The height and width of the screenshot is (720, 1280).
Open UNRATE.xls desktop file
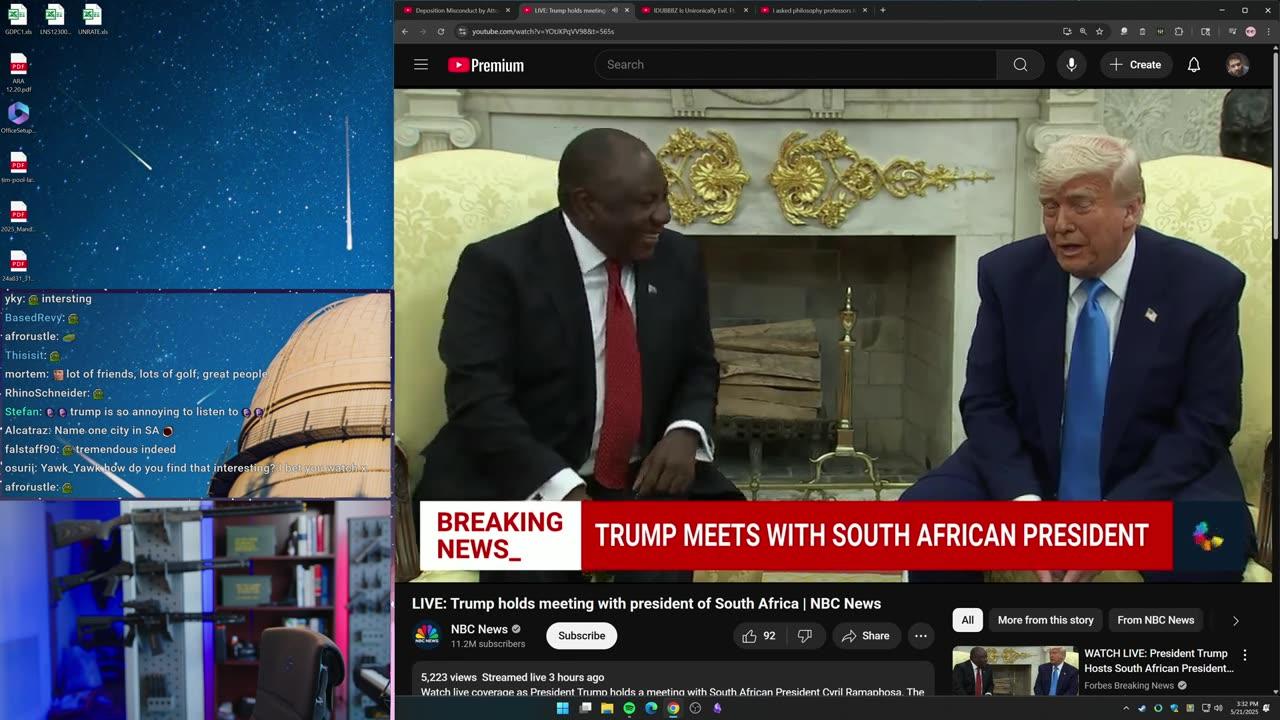[92, 20]
